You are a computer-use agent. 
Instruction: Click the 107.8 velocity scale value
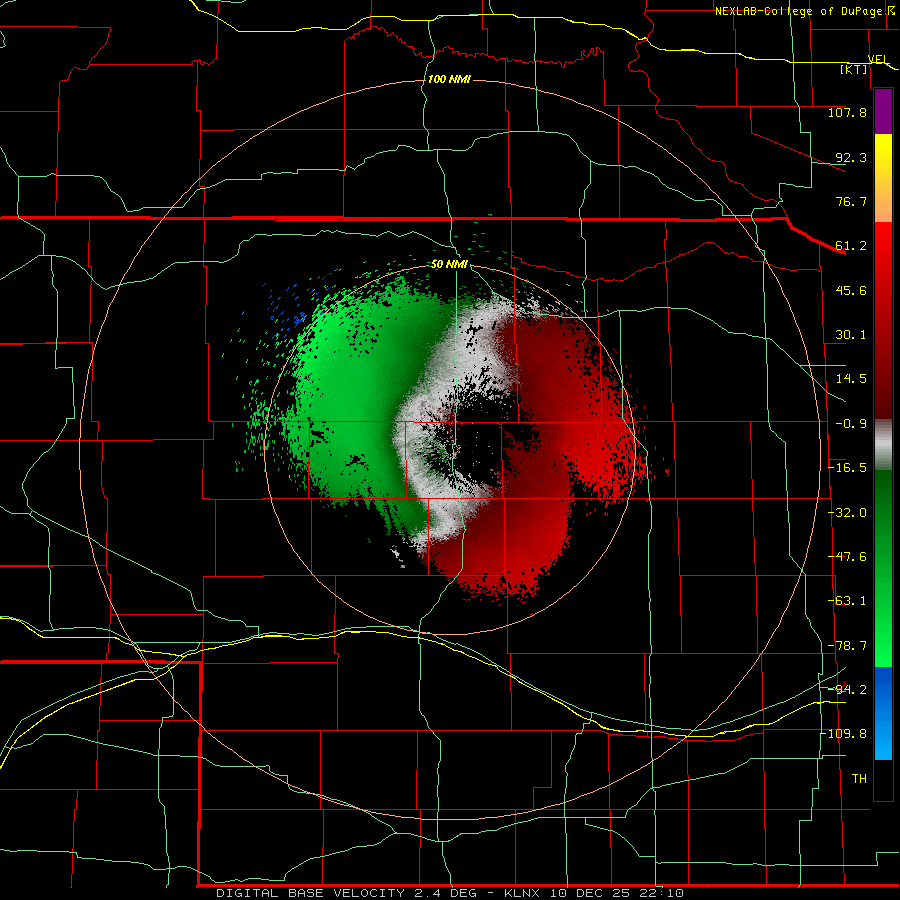tap(847, 112)
